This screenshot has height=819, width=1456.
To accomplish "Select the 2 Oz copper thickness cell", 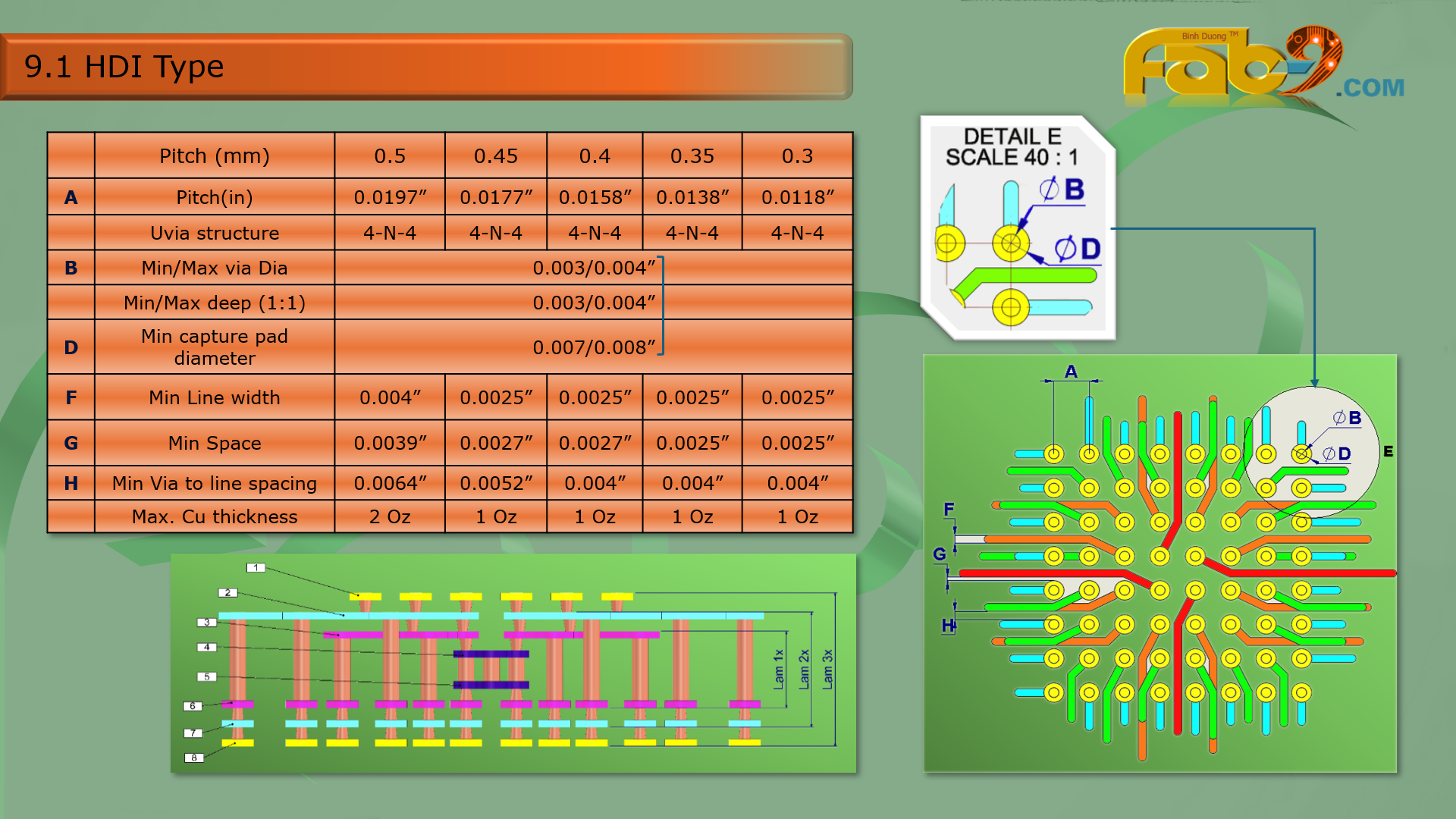I will [x=390, y=516].
